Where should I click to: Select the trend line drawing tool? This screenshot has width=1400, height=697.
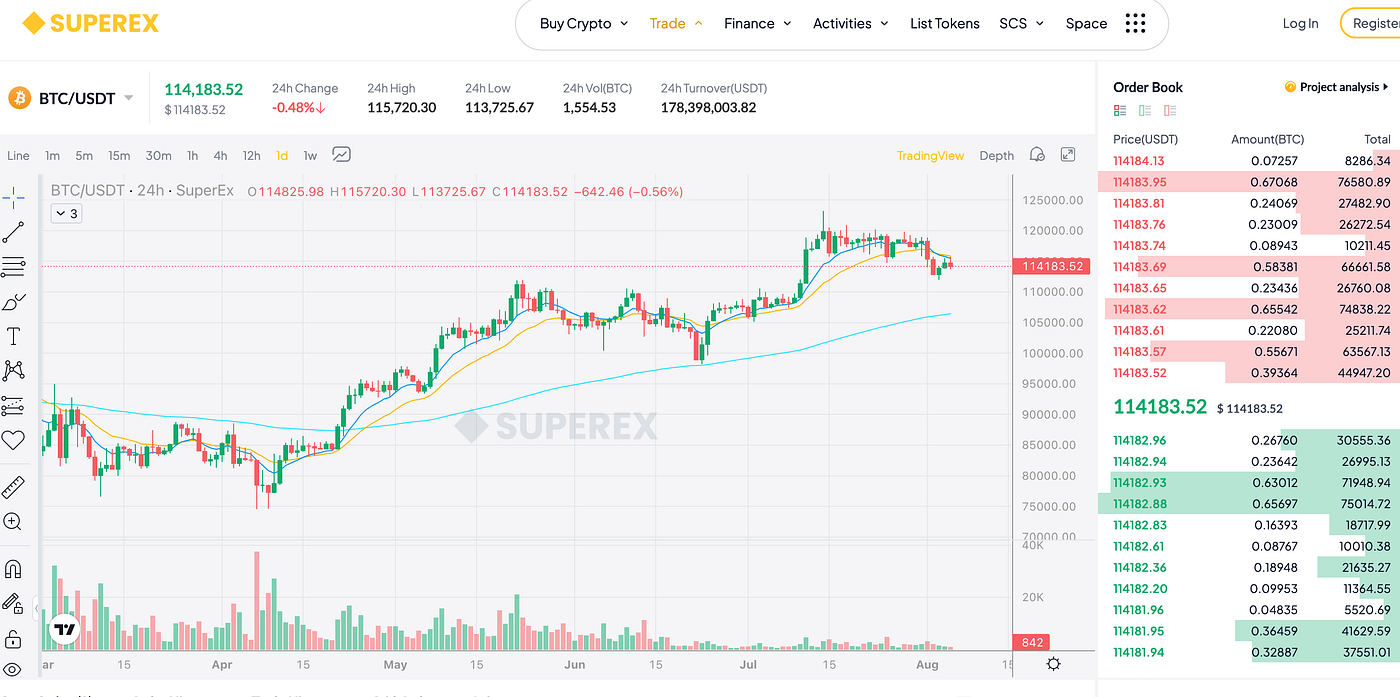(13, 232)
